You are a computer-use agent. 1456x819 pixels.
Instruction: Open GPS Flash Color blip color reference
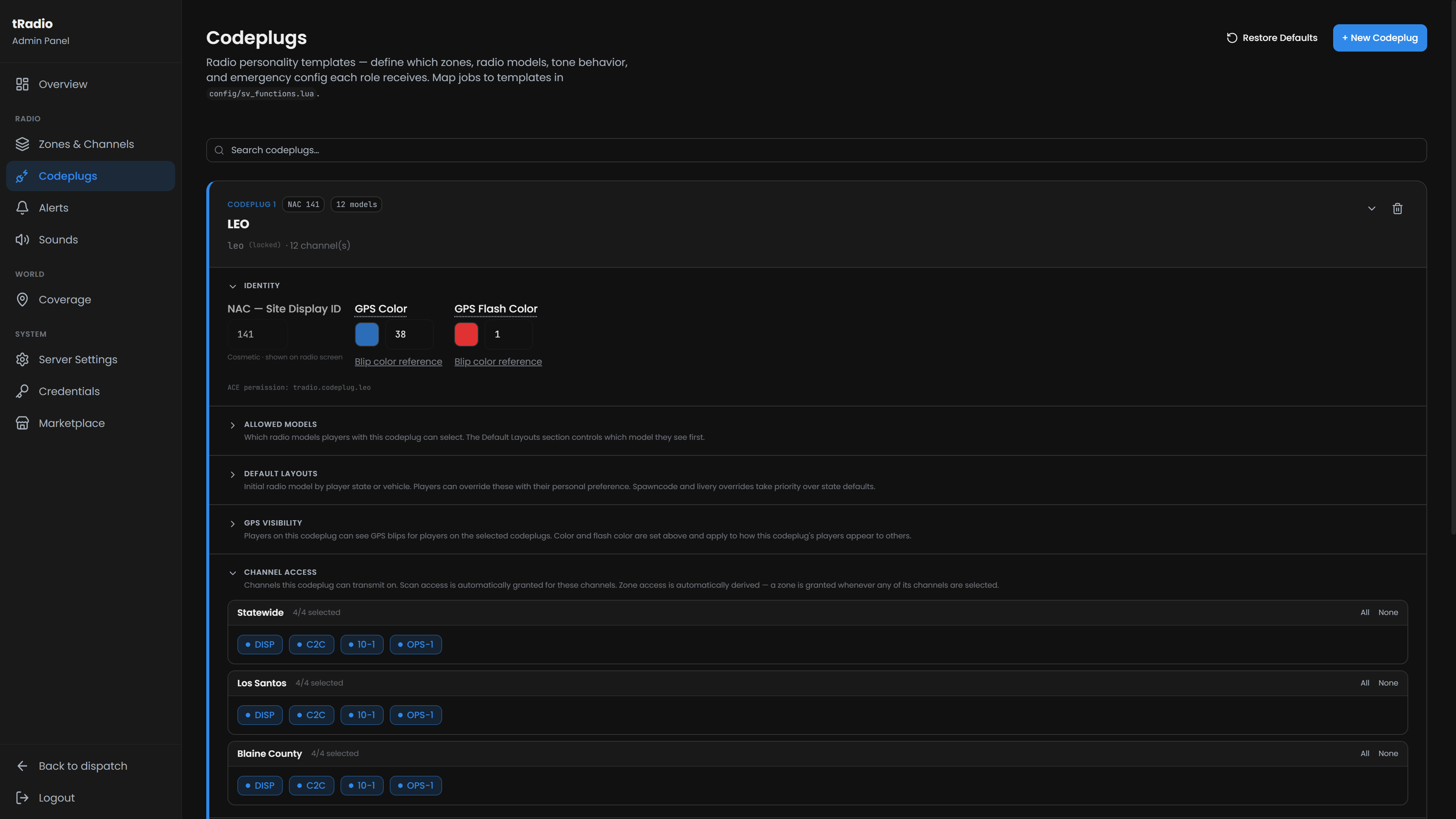point(498,362)
